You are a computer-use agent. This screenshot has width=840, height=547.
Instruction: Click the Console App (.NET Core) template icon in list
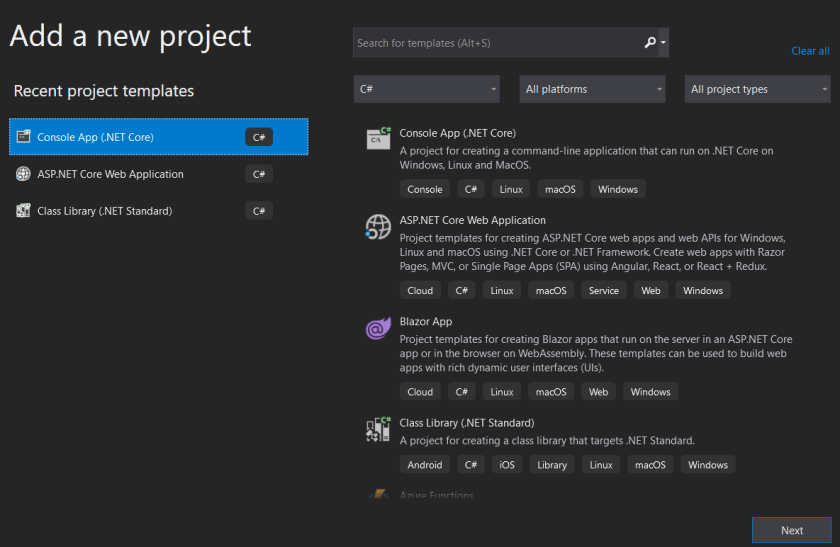(378, 138)
